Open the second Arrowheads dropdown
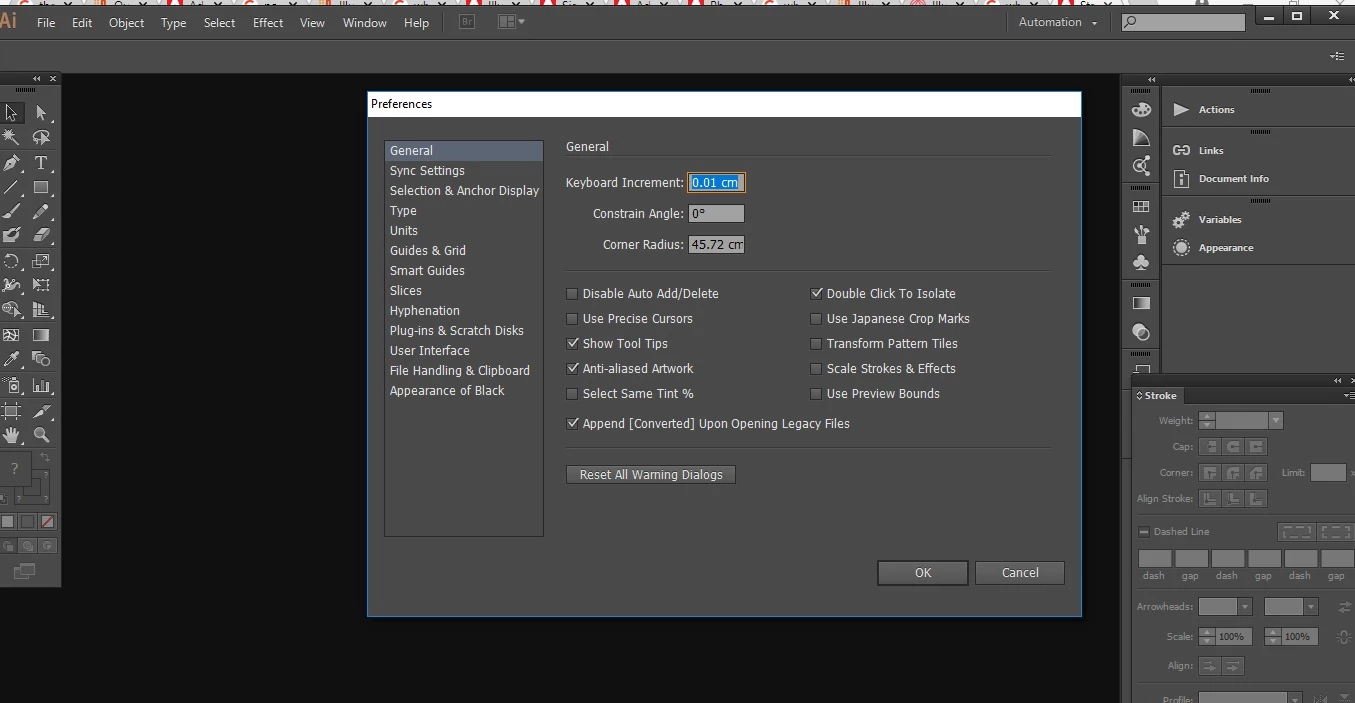This screenshot has width=1355, height=703. click(1310, 607)
